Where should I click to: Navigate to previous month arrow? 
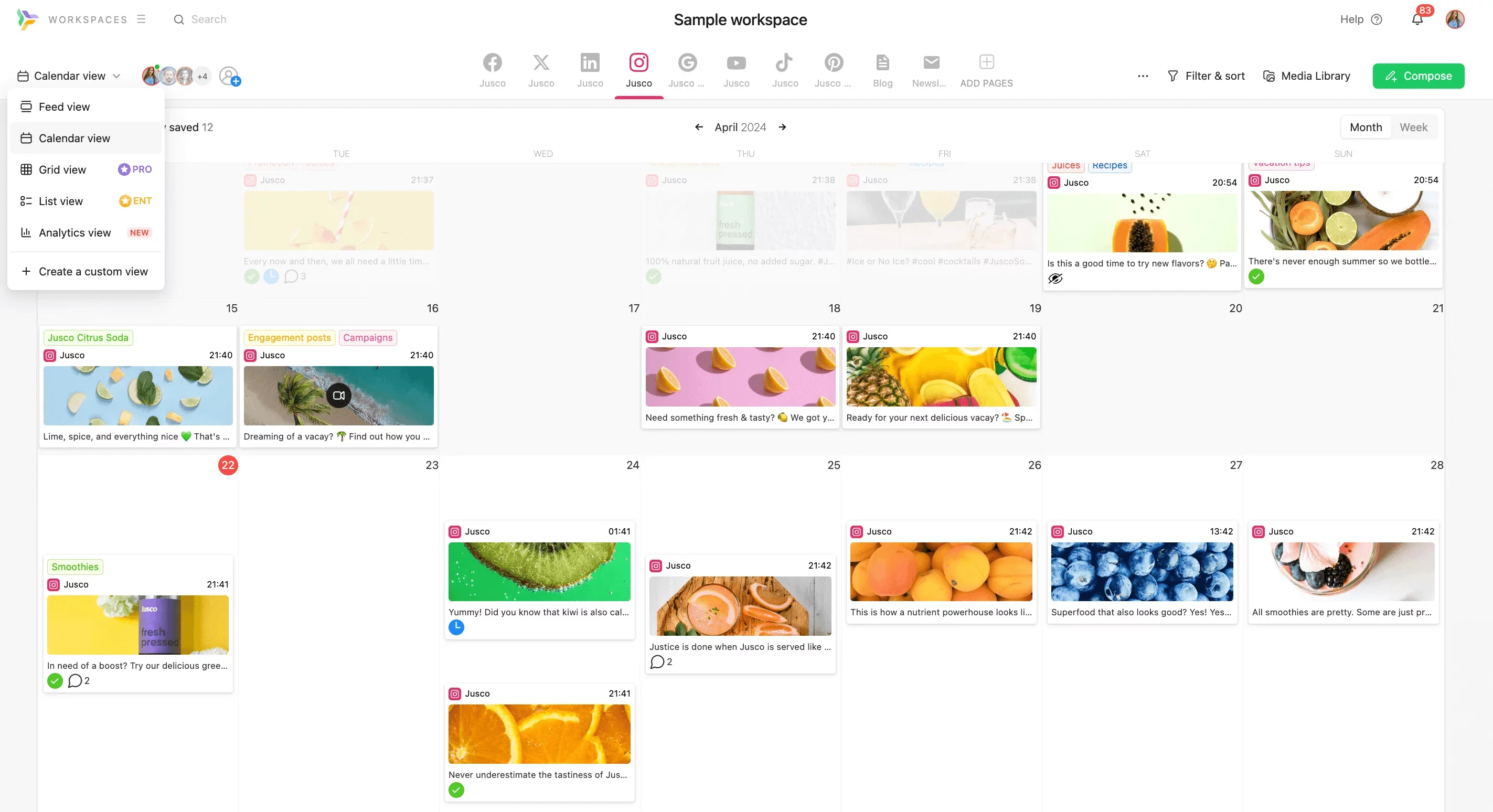click(699, 127)
